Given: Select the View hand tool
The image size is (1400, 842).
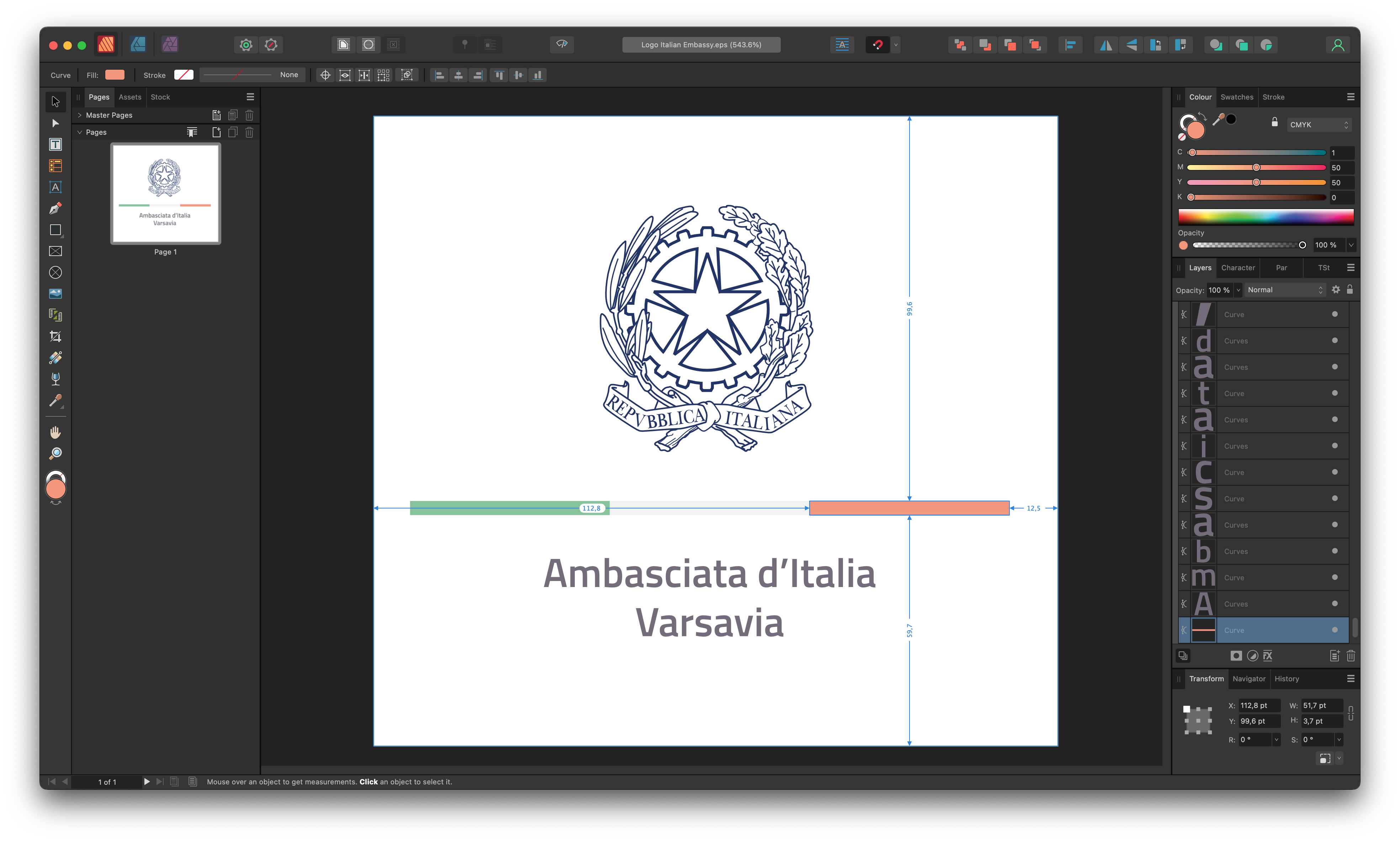Looking at the screenshot, I should (55, 432).
